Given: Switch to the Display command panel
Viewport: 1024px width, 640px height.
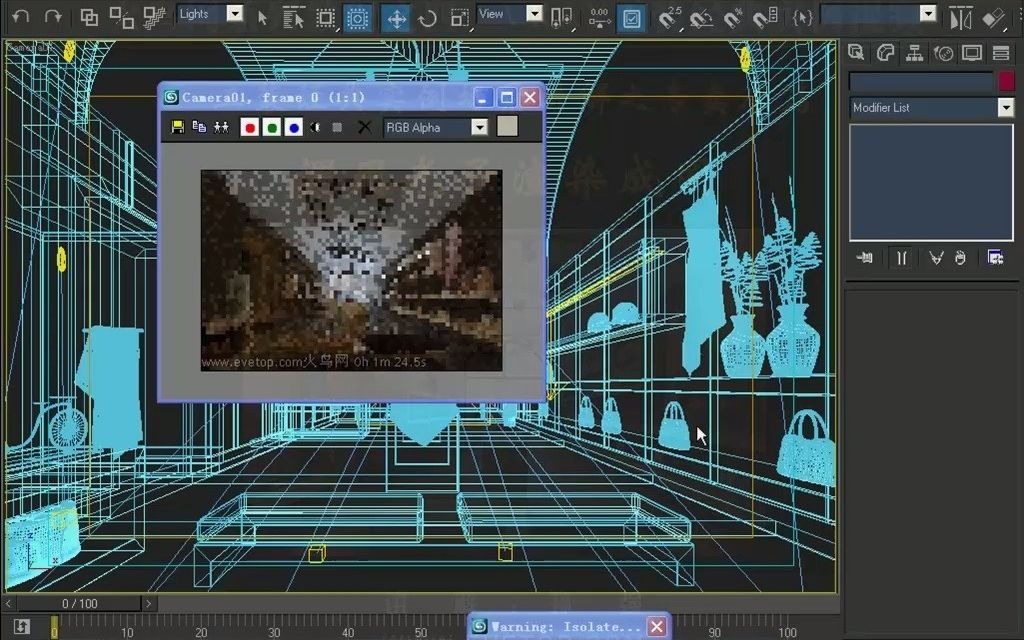Looking at the screenshot, I should coord(972,52).
